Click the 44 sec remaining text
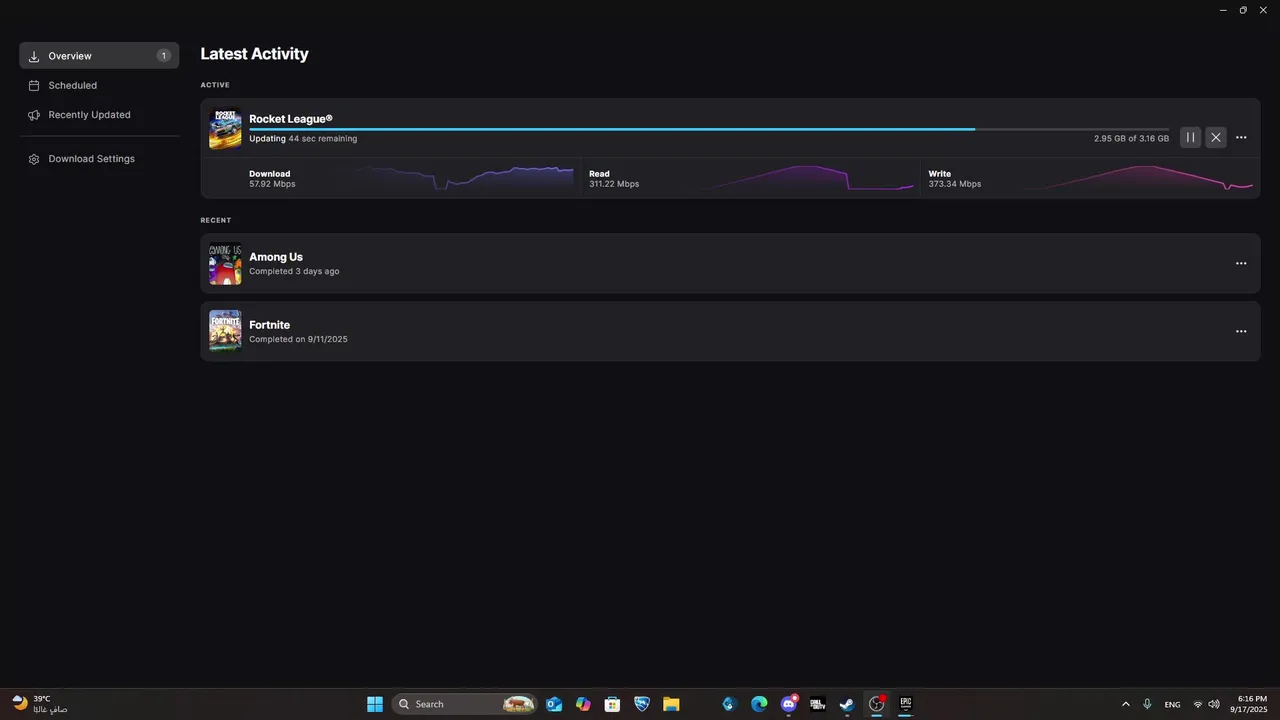Screen dimensions: 1280x720 (323, 139)
